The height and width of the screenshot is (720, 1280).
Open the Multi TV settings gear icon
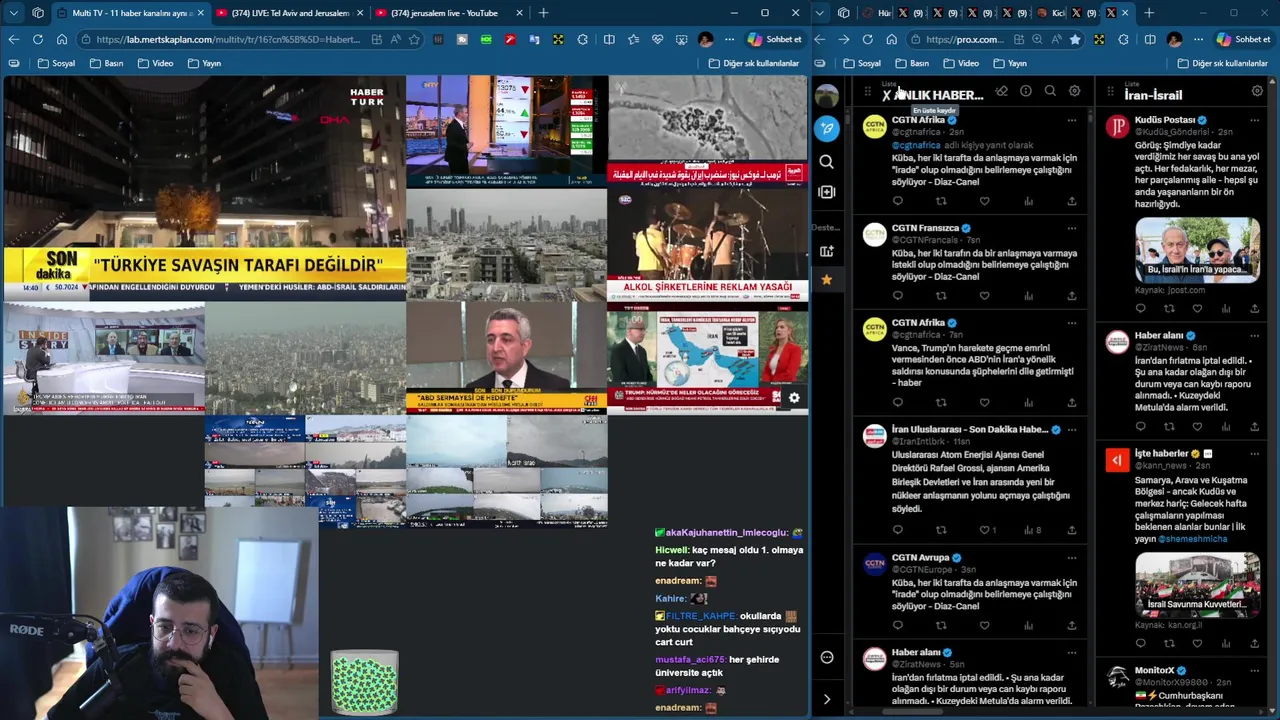(x=794, y=398)
